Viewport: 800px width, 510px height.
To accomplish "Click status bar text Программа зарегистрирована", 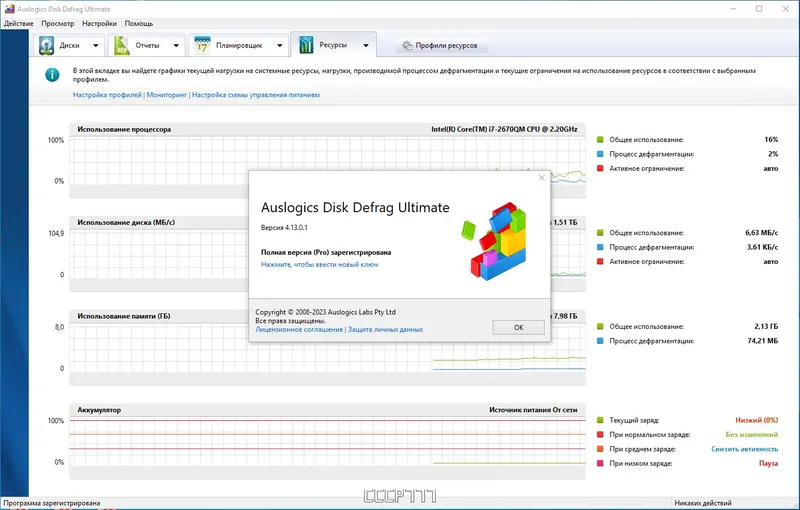I will [x=52, y=503].
